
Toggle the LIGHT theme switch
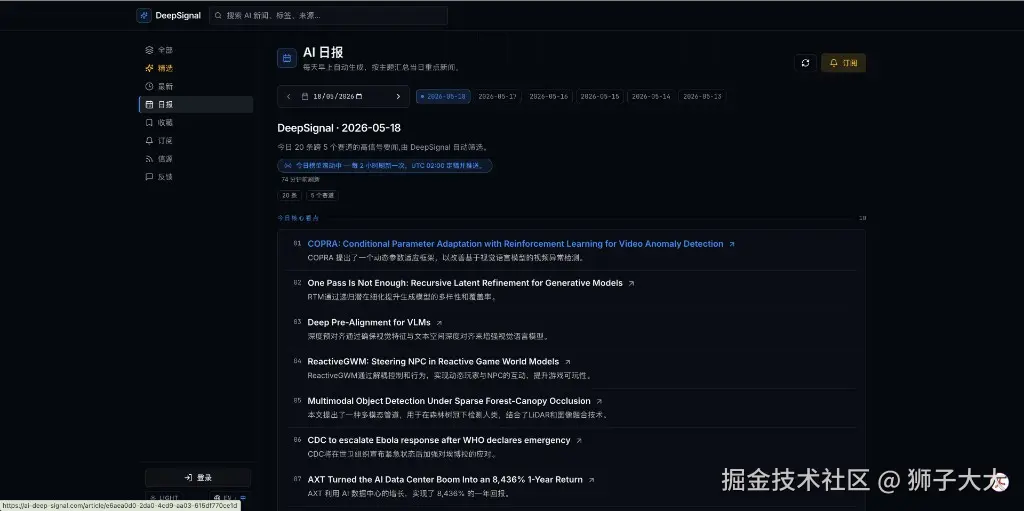tap(163, 498)
